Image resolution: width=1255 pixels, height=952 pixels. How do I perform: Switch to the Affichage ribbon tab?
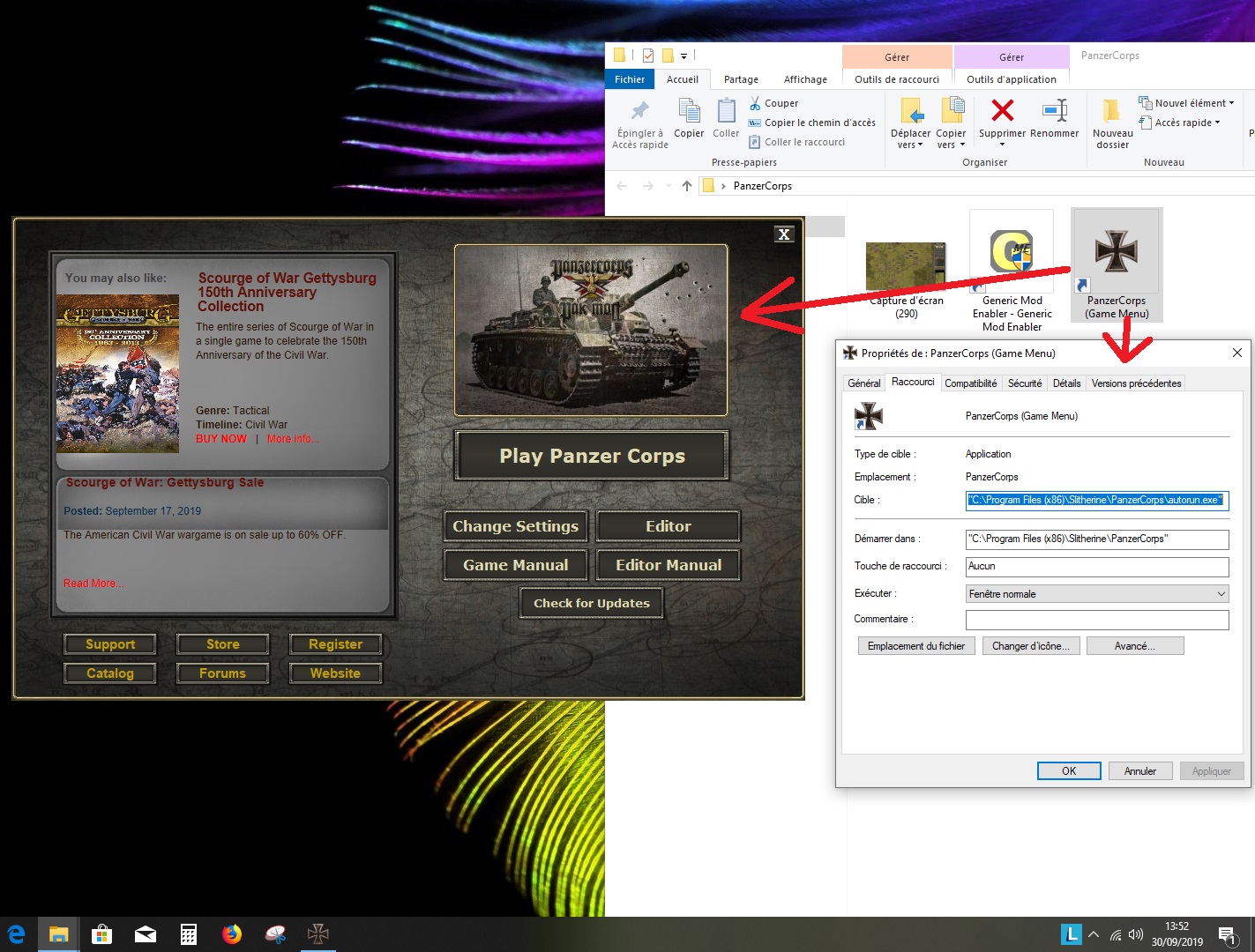805,79
